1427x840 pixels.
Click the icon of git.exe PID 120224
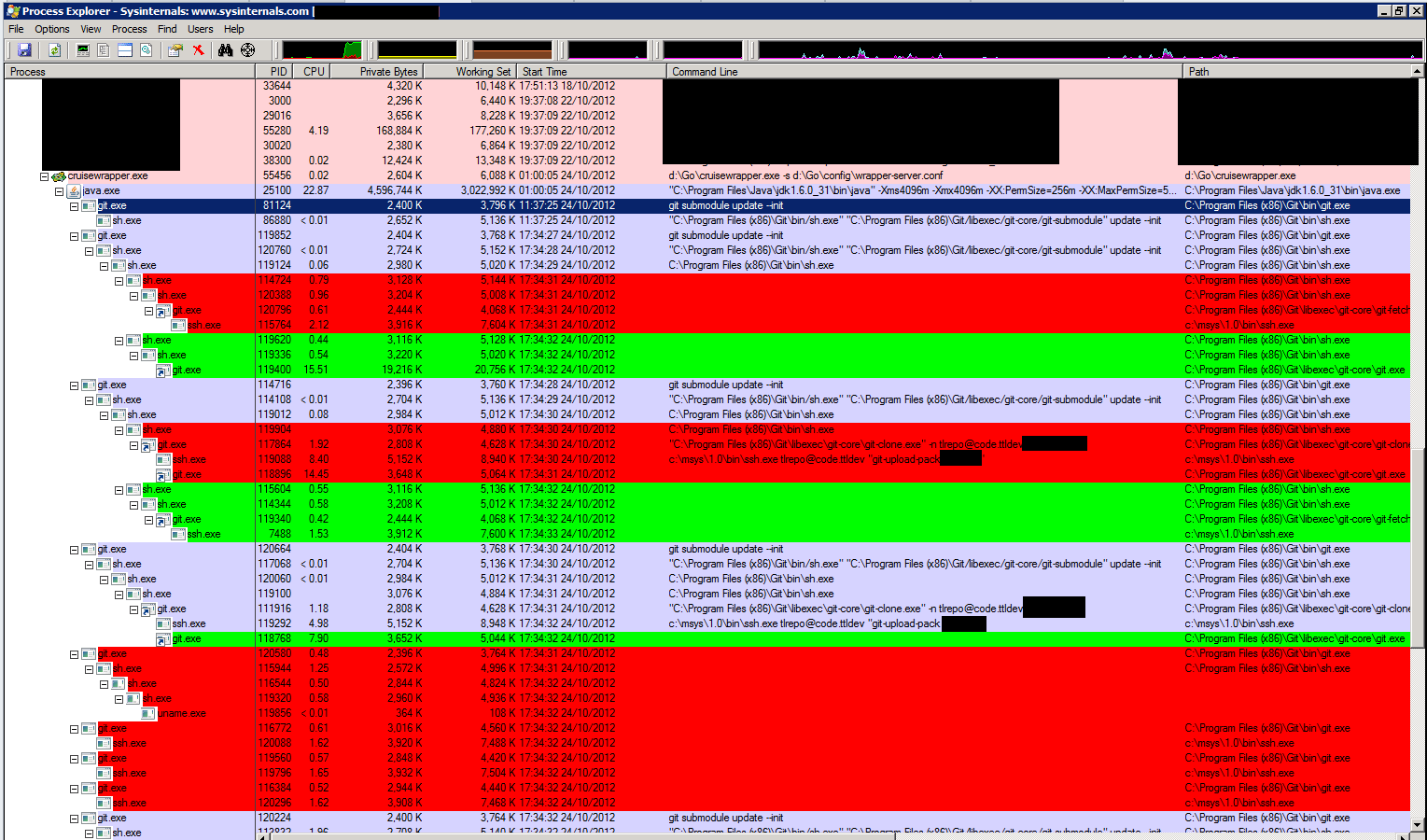(x=89, y=818)
